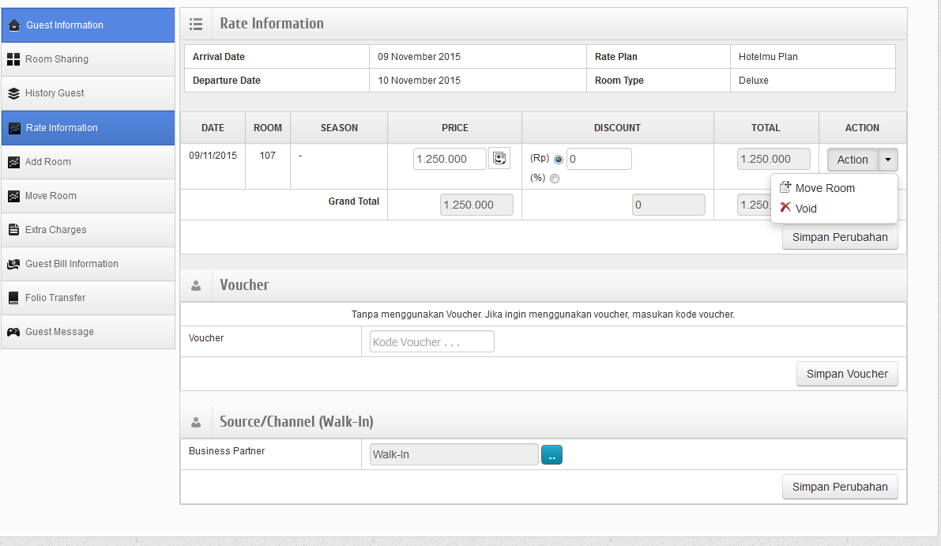Toggle the Rate Information list header icon

[x=196, y=24]
